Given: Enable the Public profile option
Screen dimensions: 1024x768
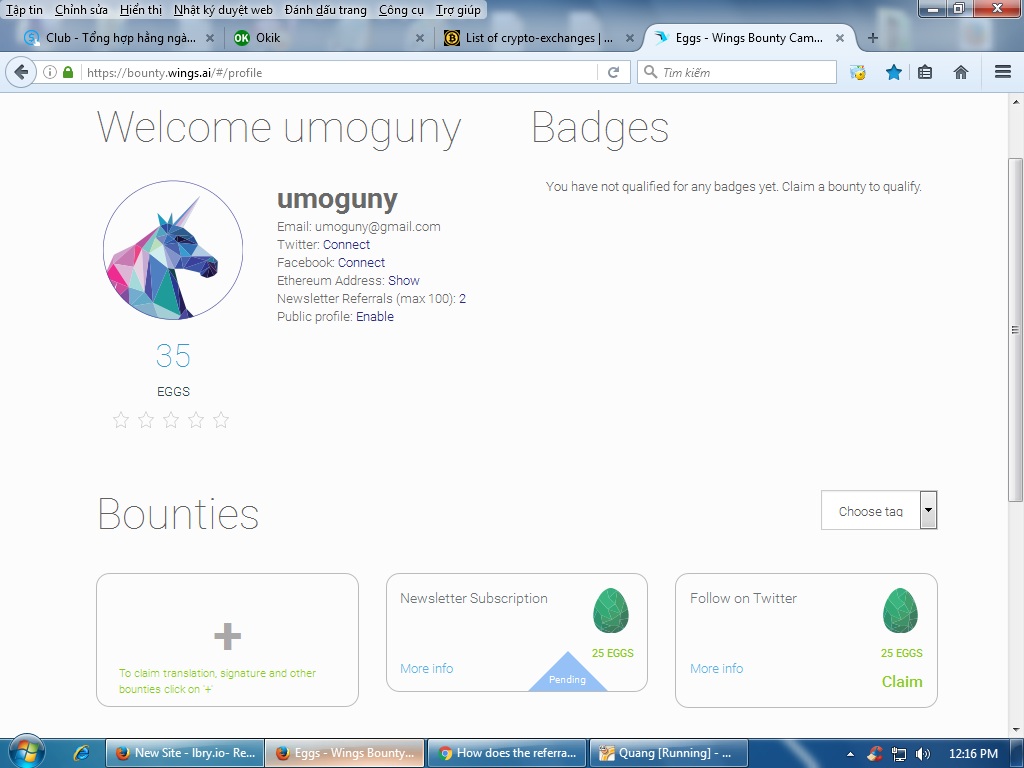Looking at the screenshot, I should pos(375,317).
